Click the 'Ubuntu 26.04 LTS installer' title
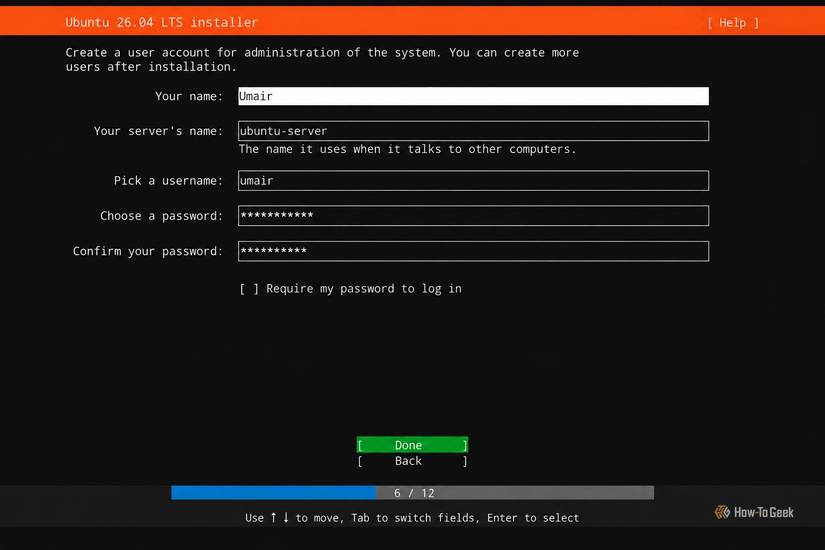Image resolution: width=825 pixels, height=550 pixels. pyautogui.click(x=162, y=22)
